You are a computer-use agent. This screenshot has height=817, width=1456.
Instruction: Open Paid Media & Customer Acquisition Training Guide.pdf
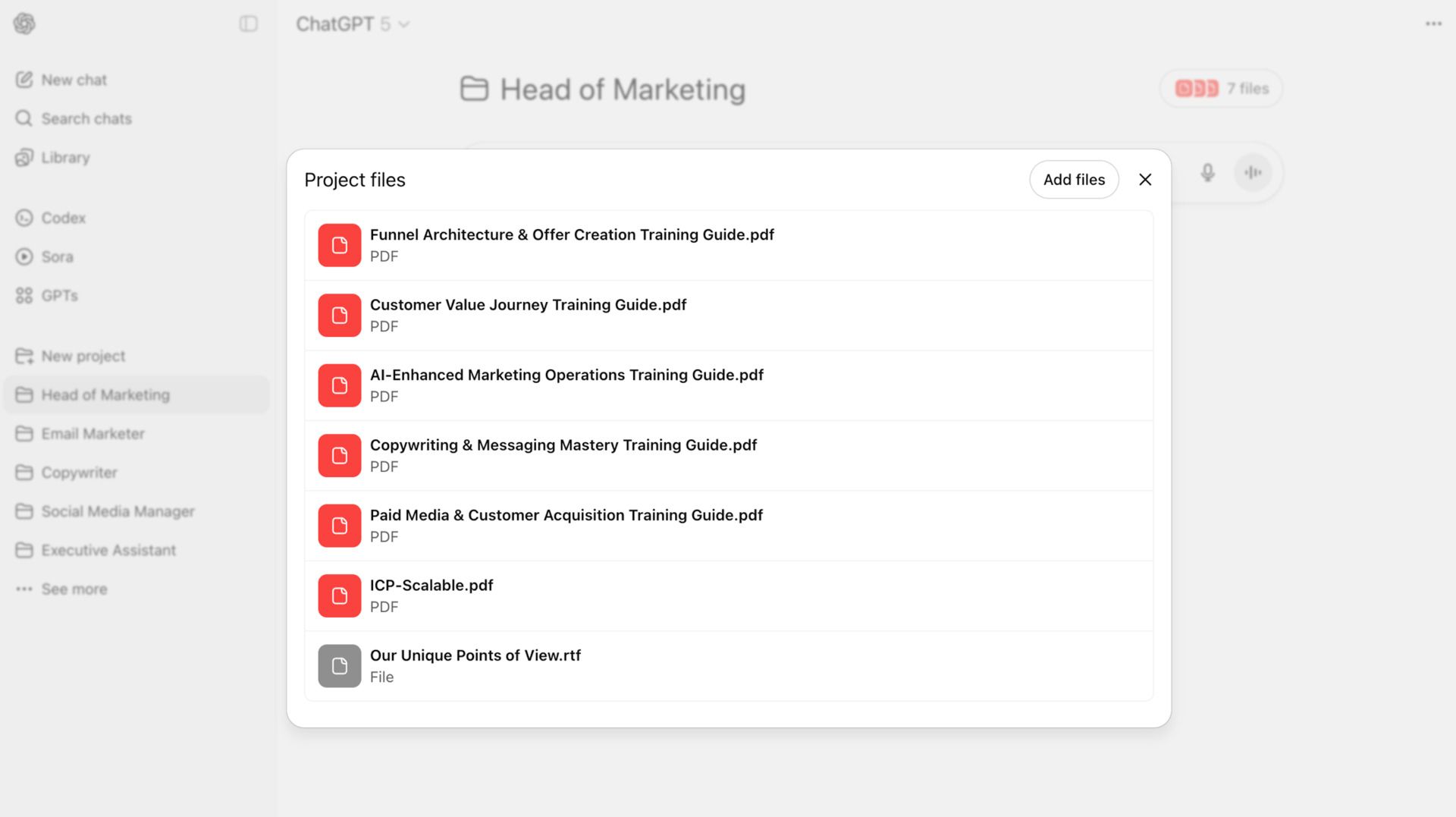(x=566, y=515)
